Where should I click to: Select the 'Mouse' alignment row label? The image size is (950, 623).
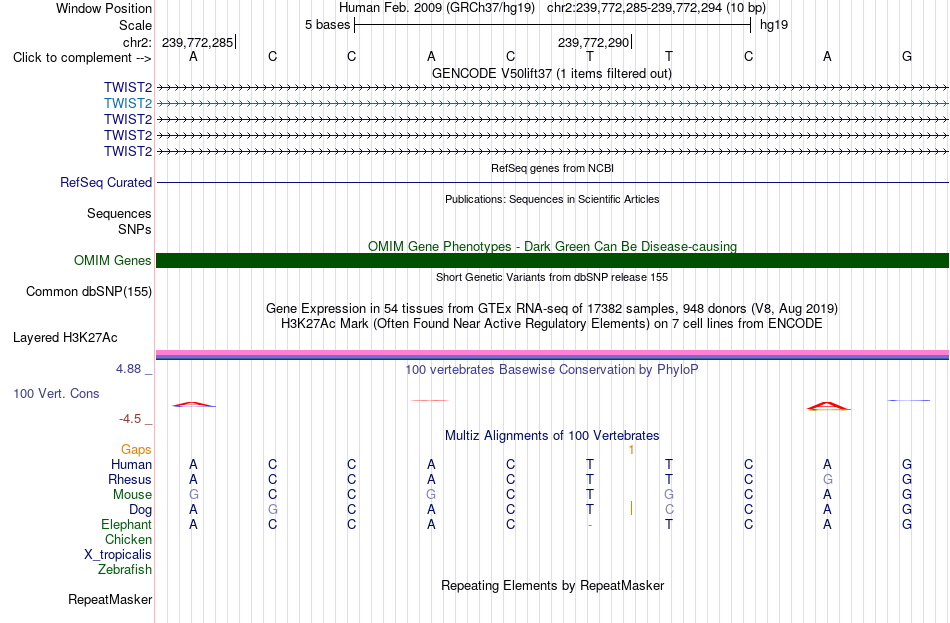[132, 495]
